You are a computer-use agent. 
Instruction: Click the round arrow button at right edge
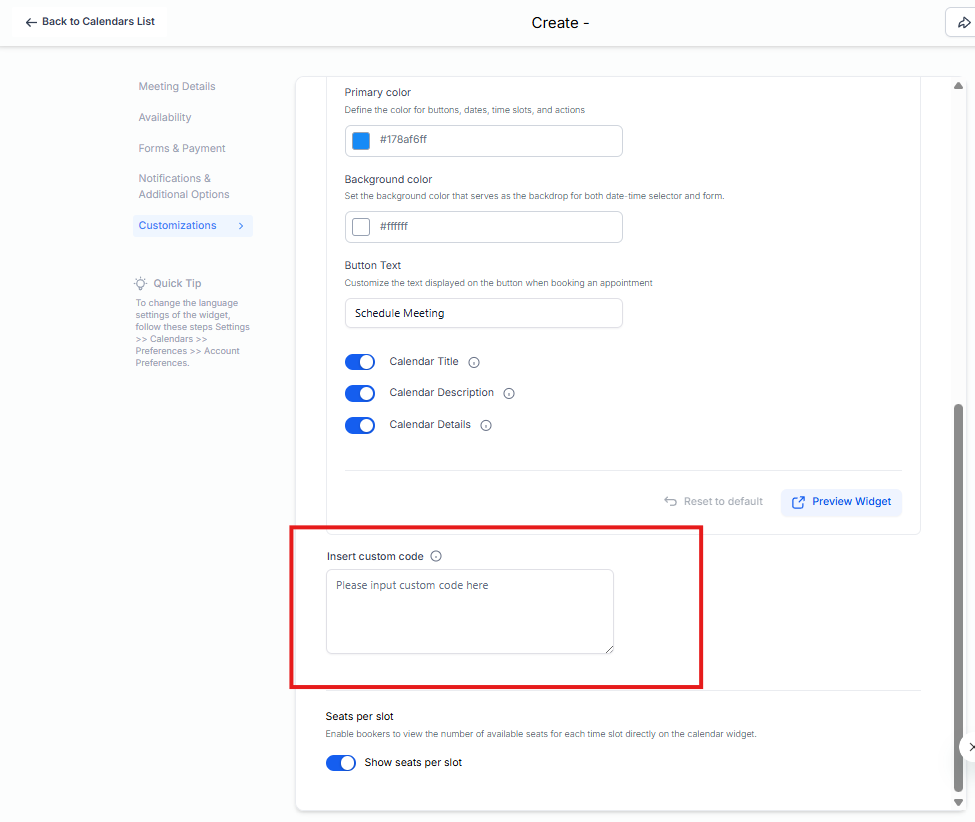(x=968, y=747)
